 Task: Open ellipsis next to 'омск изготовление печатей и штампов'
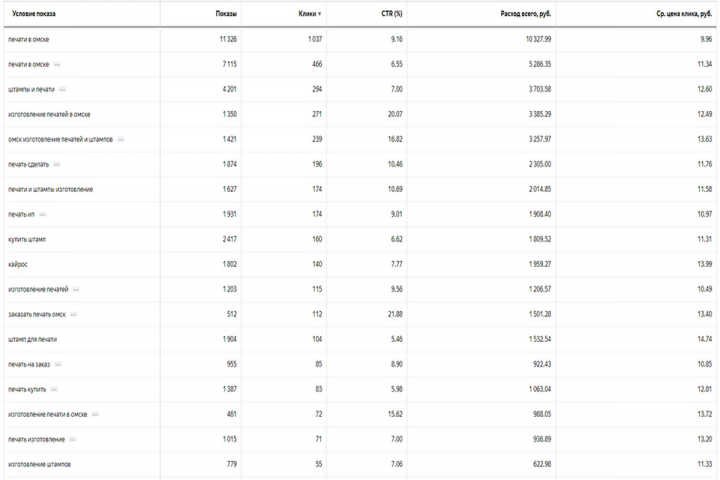click(121, 139)
